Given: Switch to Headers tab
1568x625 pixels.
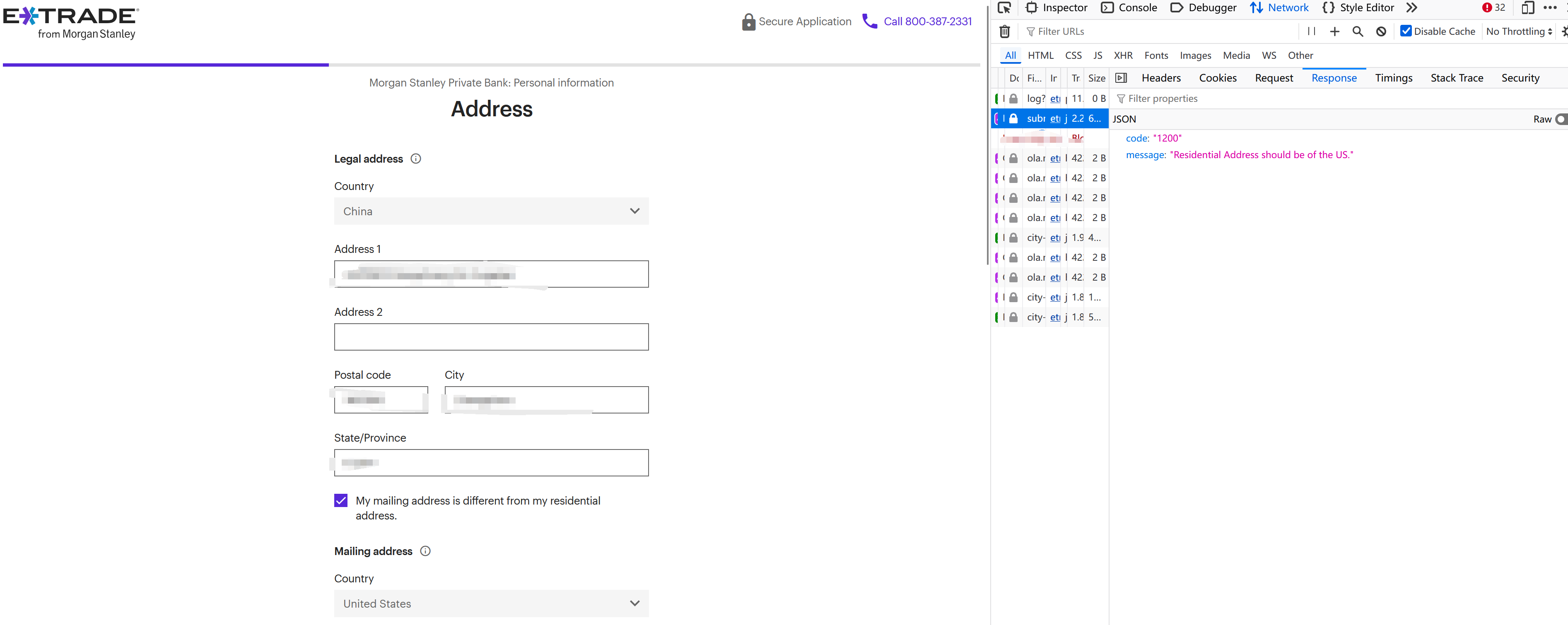Looking at the screenshot, I should click(x=1161, y=78).
